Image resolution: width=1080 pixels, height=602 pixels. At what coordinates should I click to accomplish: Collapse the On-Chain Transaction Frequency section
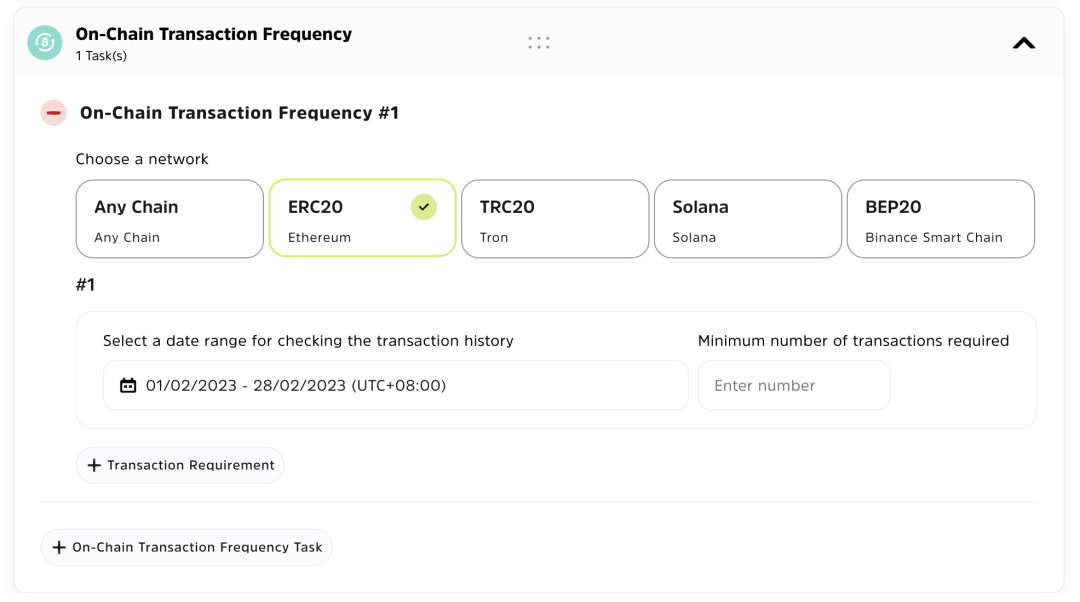1023,43
